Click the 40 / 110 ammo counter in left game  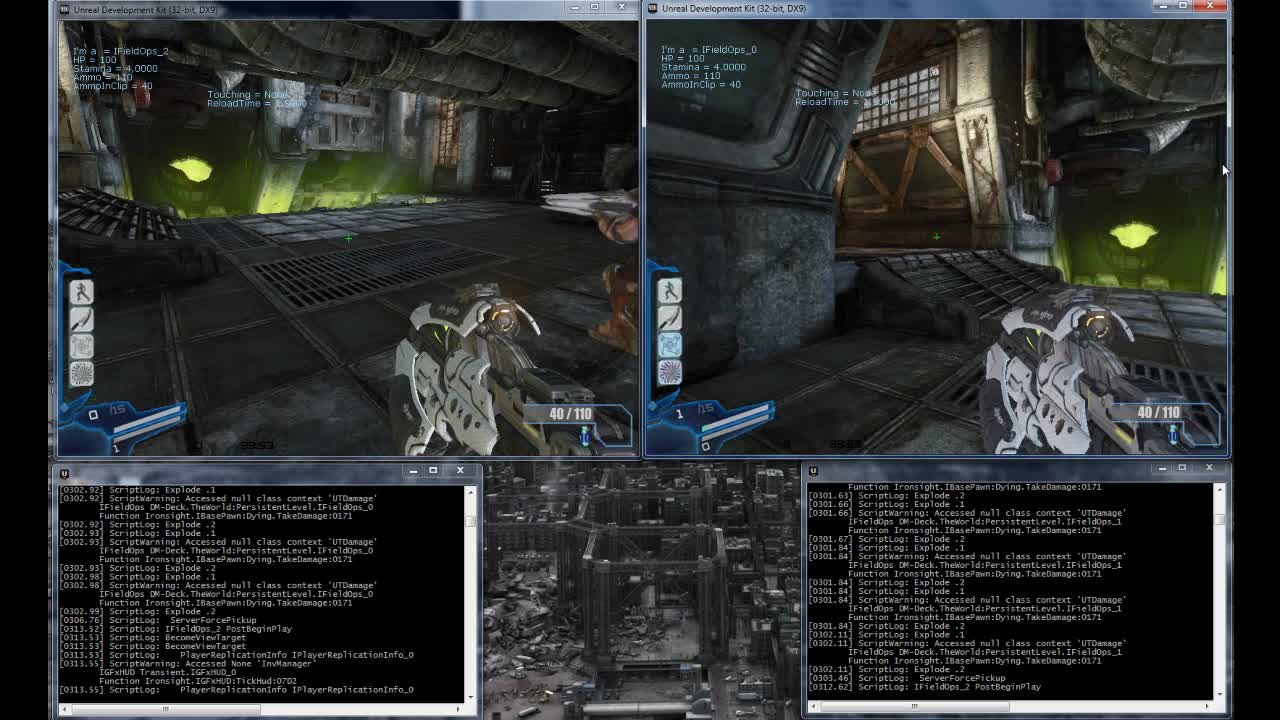point(570,414)
